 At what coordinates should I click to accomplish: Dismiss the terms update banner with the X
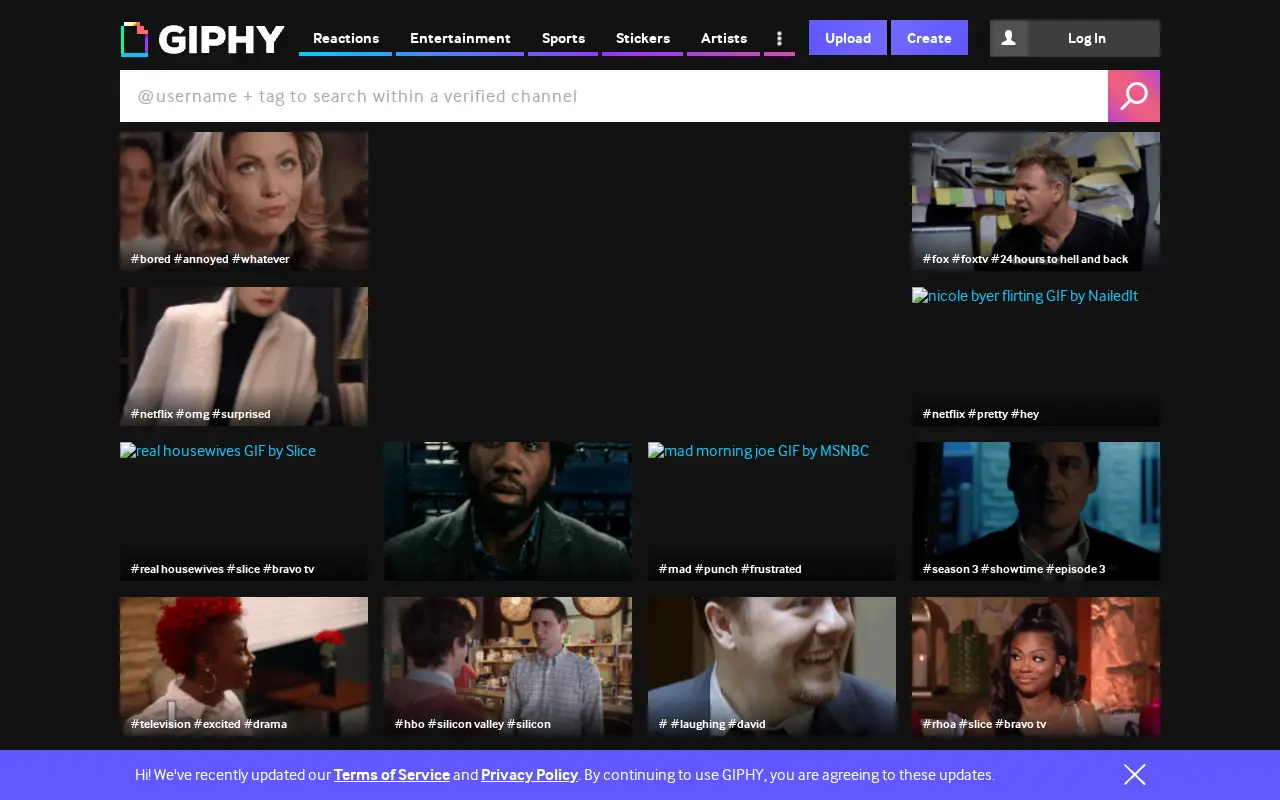[1134, 775]
